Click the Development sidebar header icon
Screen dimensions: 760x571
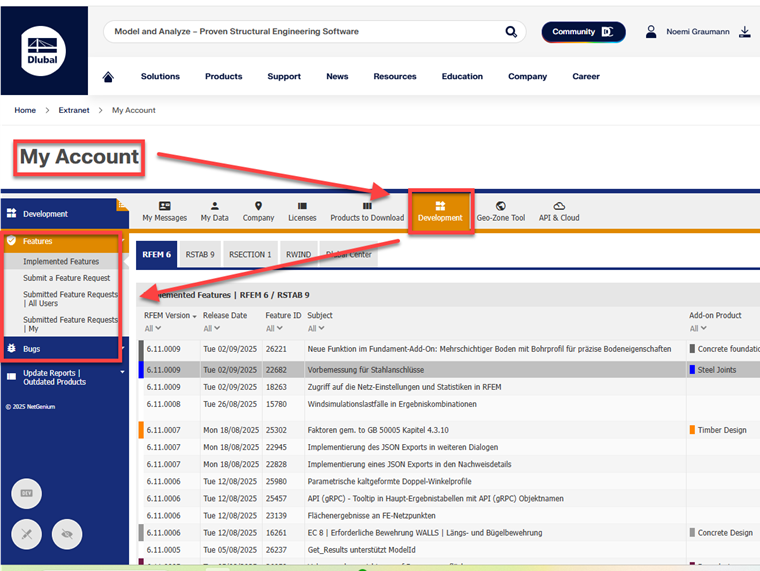12,213
